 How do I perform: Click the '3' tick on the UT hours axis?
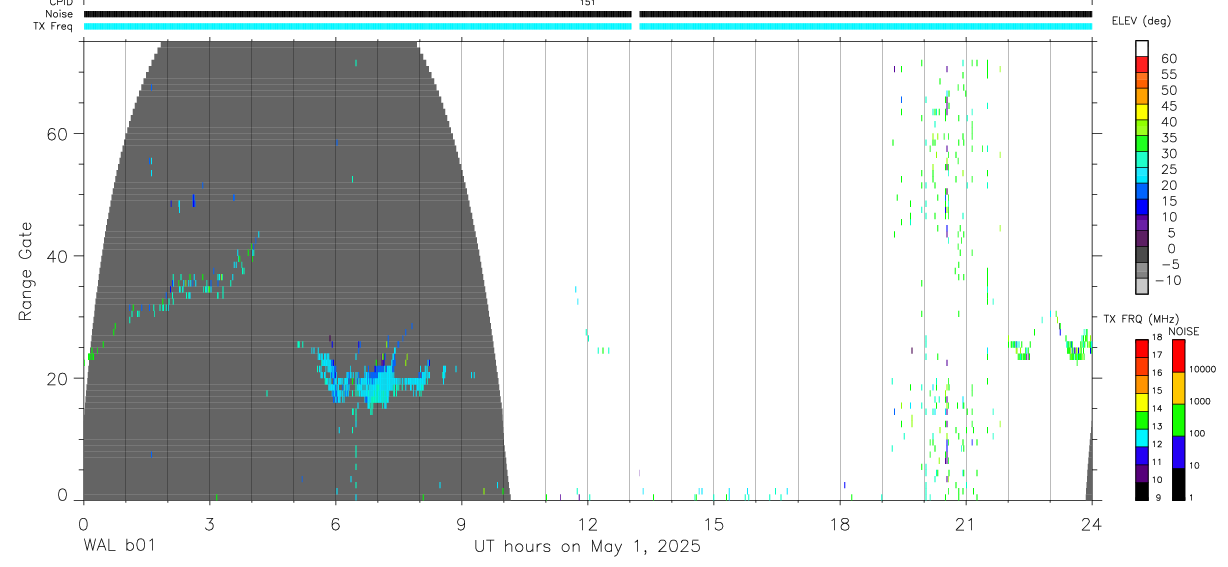[x=209, y=524]
